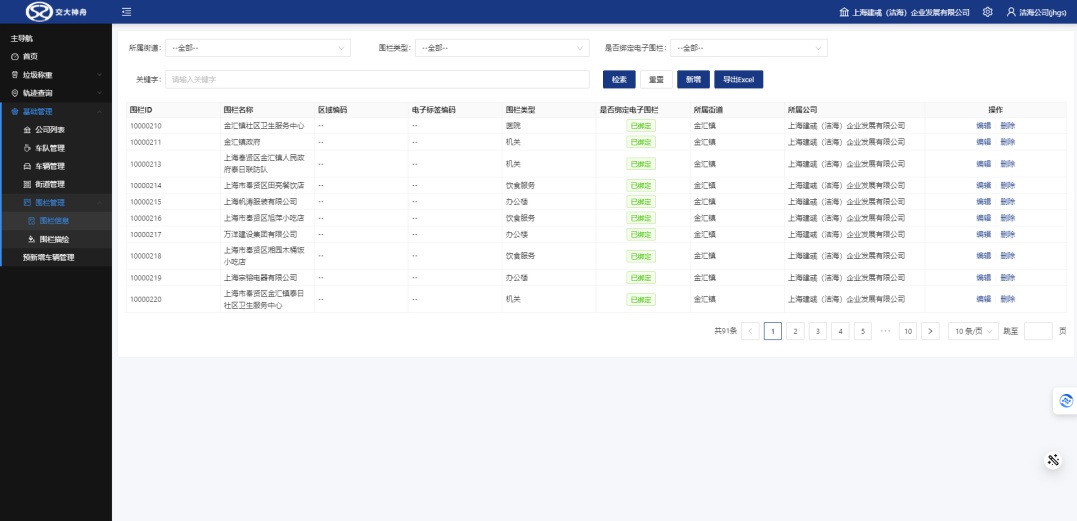Expand the 垃圾称重 sidebar menu
1077x521 pixels.
click(55, 75)
